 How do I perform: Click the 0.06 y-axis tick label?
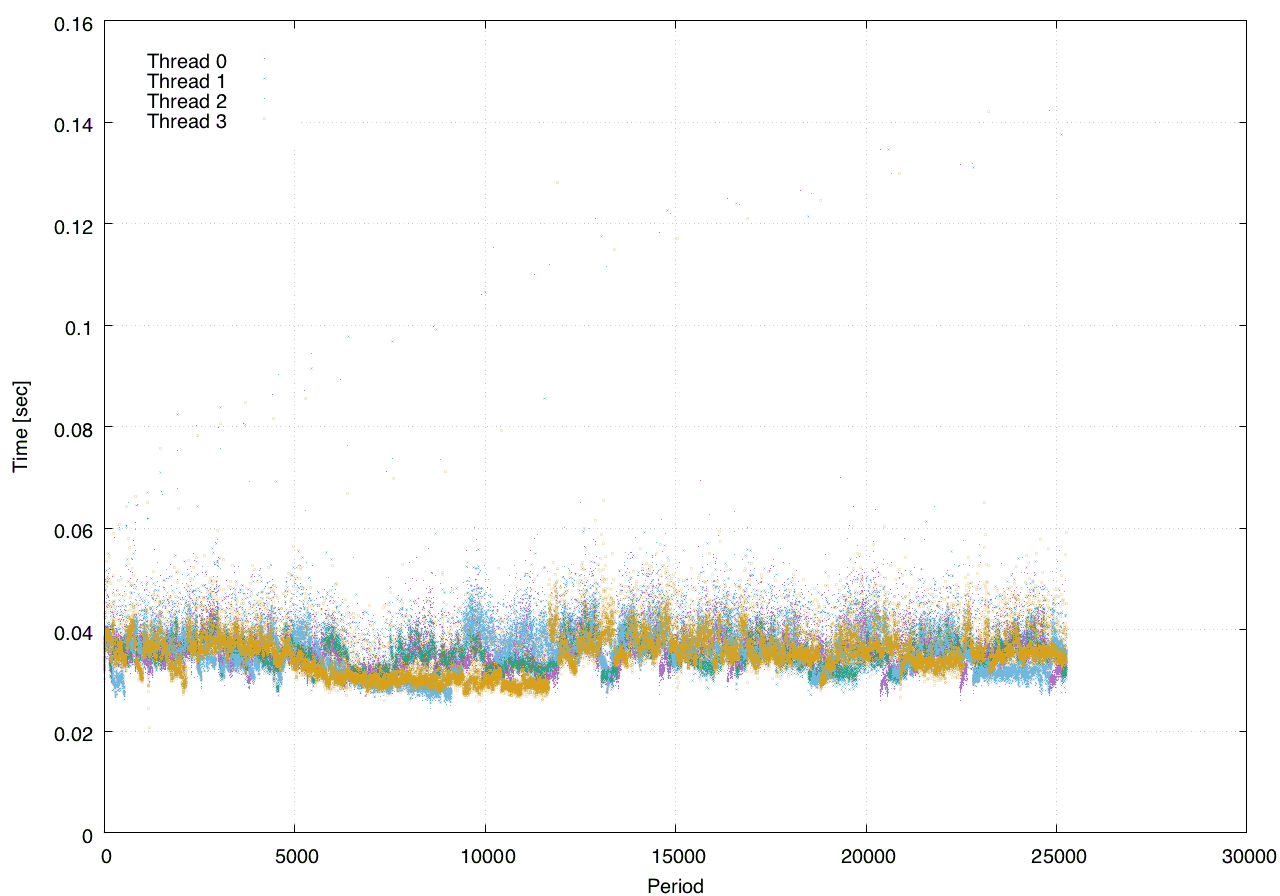73,529
